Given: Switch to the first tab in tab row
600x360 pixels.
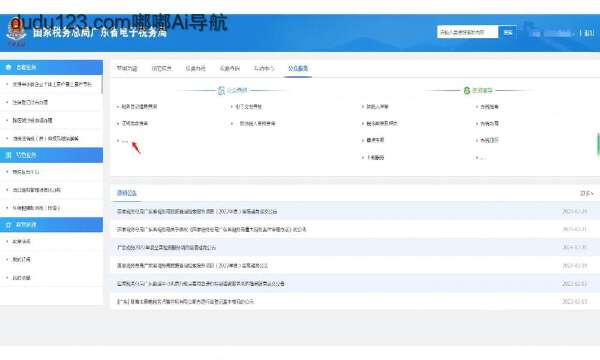Looking at the screenshot, I should pos(127,68).
